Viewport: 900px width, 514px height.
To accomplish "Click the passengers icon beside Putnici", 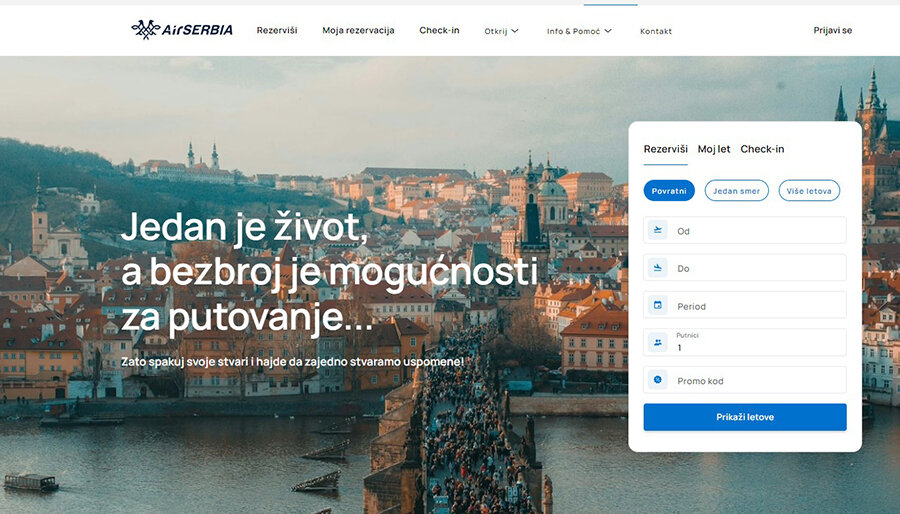I will [658, 342].
